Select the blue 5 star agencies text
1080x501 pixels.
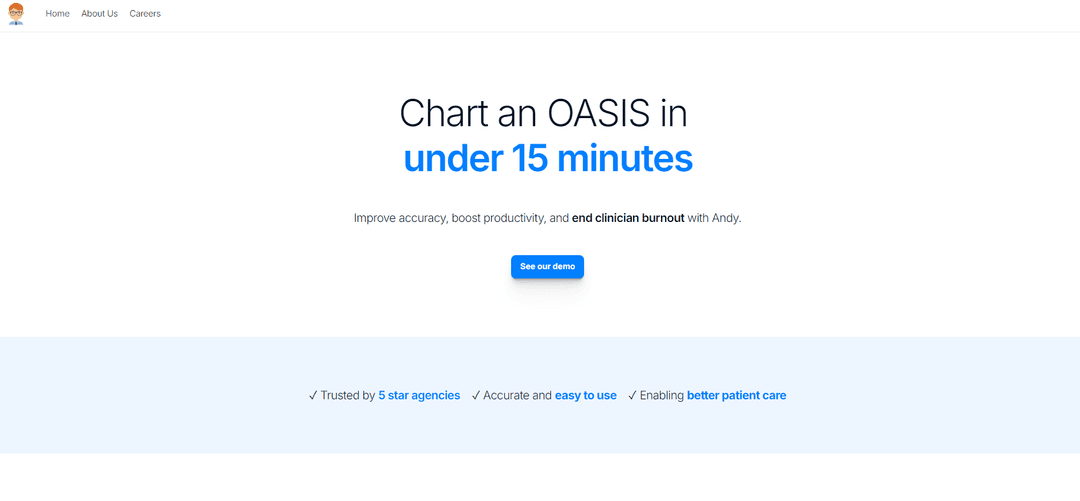tap(419, 396)
